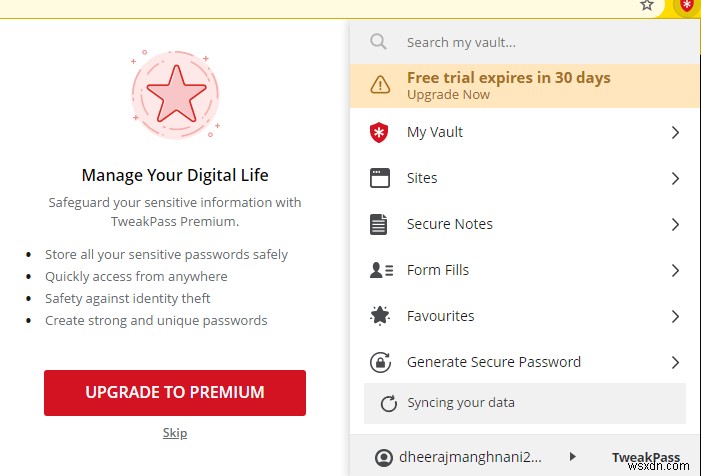Open the Form Fills menu item

(x=438, y=270)
